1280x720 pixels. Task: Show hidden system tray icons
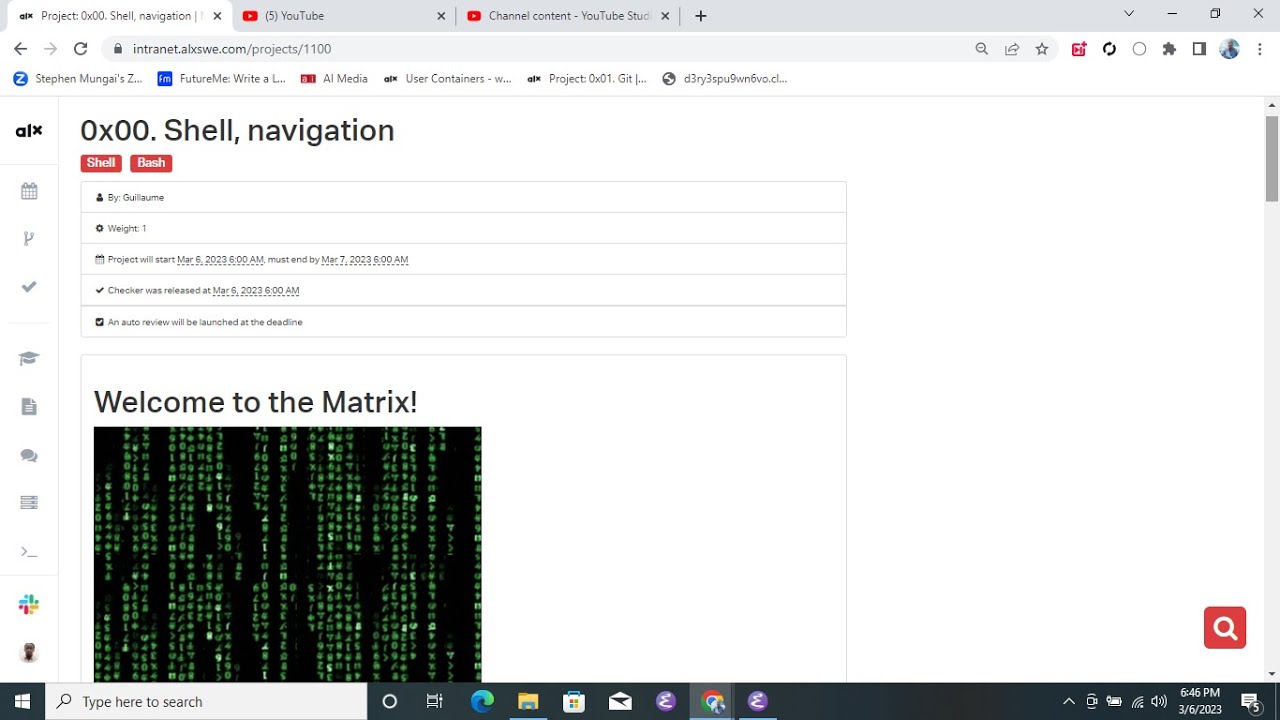click(1068, 701)
